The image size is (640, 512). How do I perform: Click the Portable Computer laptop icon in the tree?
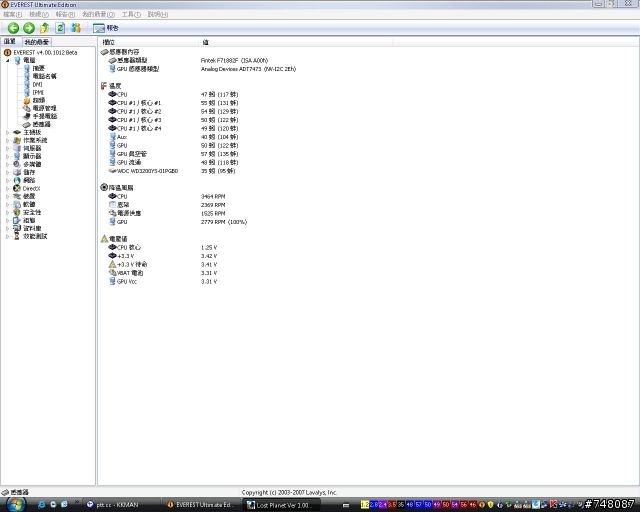coord(27,116)
